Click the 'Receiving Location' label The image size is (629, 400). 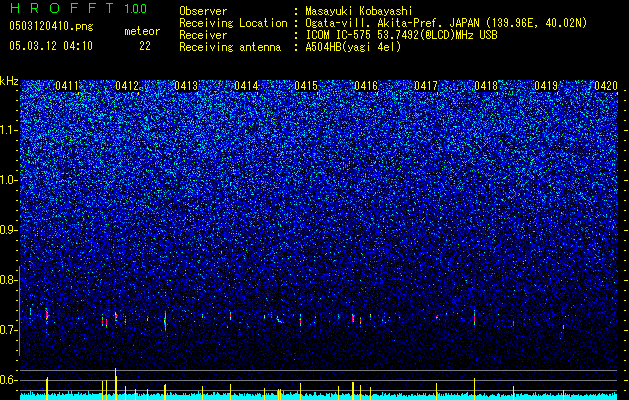[233, 23]
